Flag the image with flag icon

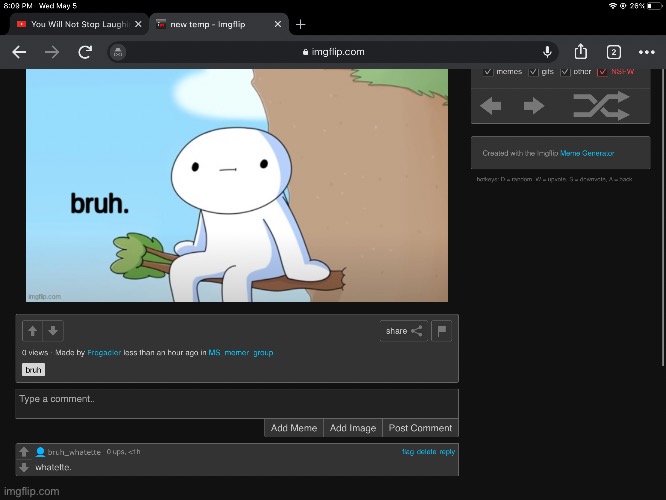click(442, 331)
